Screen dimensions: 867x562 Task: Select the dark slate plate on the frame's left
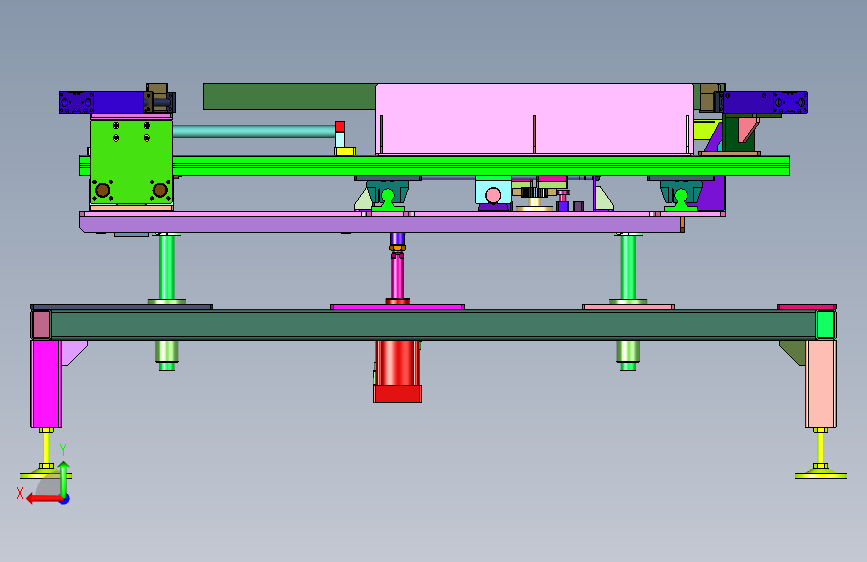click(122, 307)
